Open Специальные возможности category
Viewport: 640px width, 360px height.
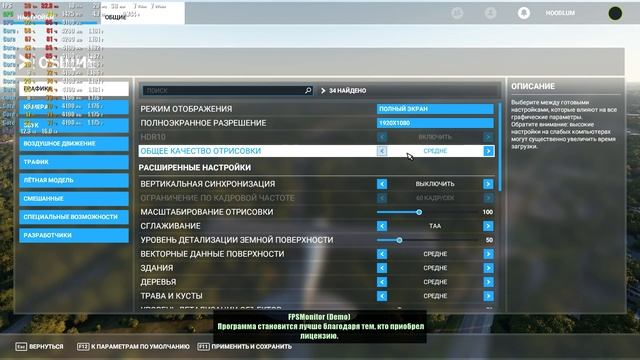(x=74, y=217)
